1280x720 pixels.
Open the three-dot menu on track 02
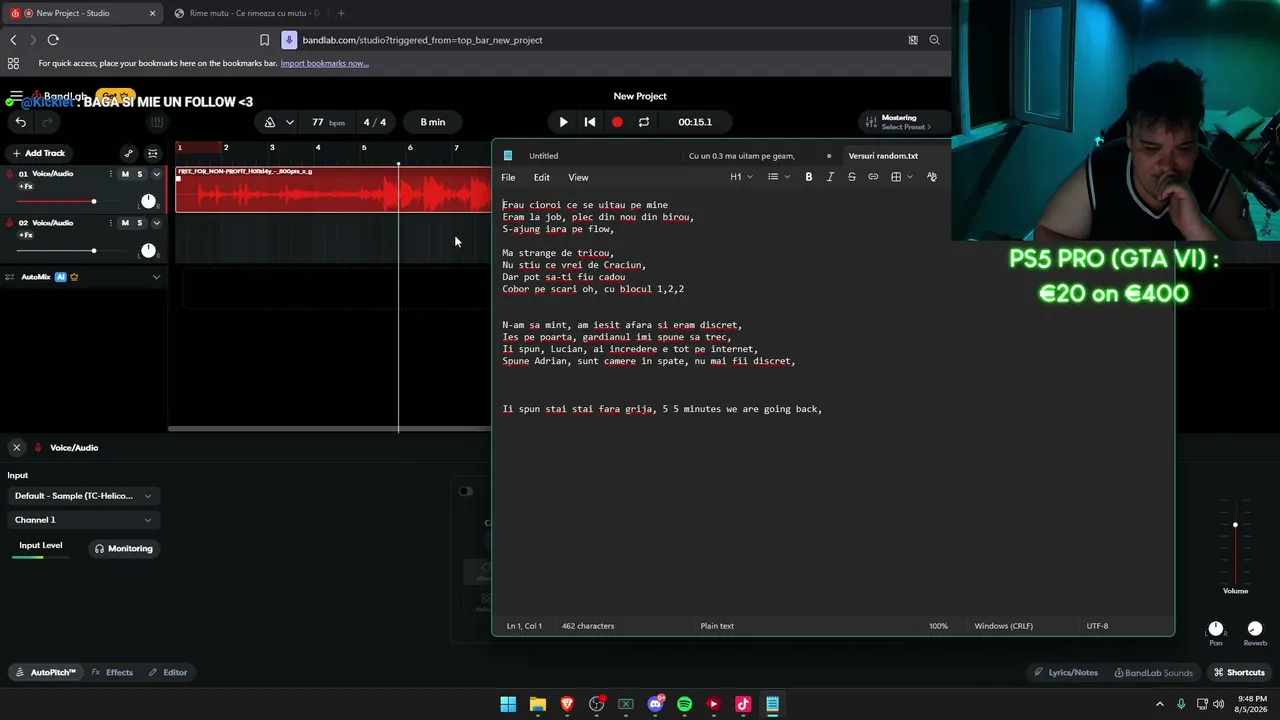click(x=111, y=223)
